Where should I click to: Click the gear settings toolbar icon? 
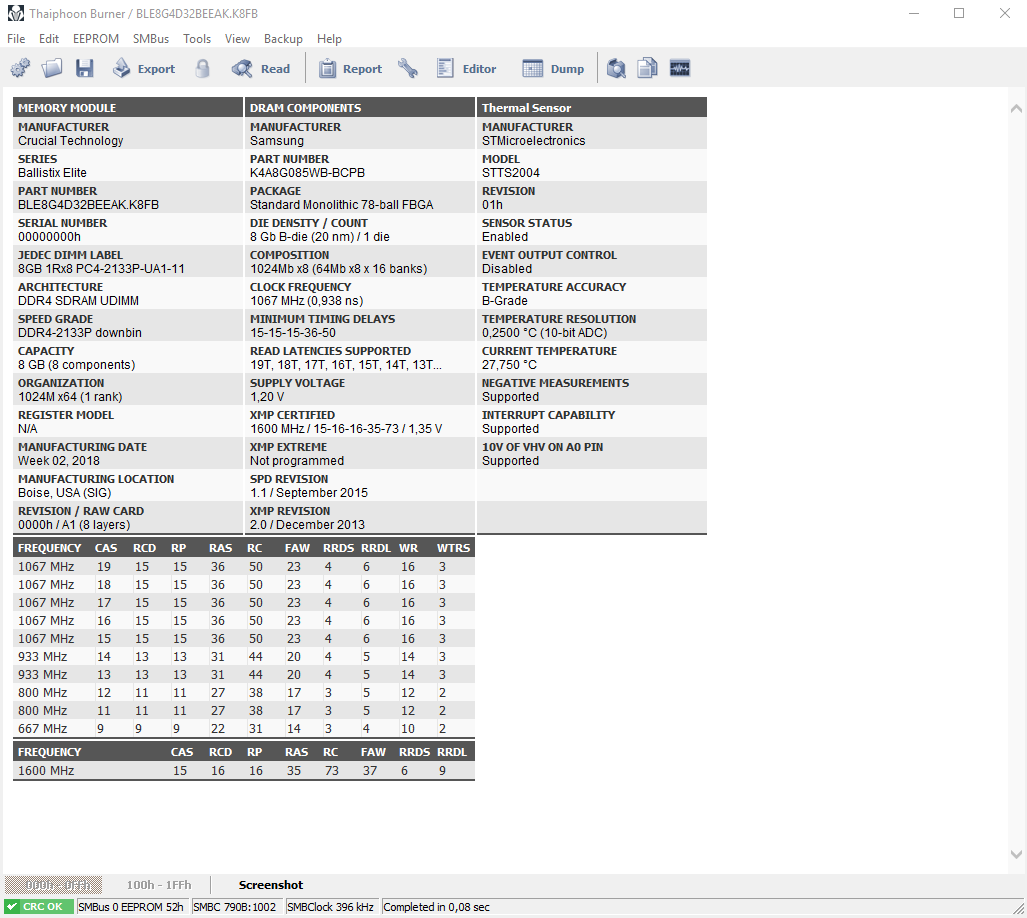point(20,68)
